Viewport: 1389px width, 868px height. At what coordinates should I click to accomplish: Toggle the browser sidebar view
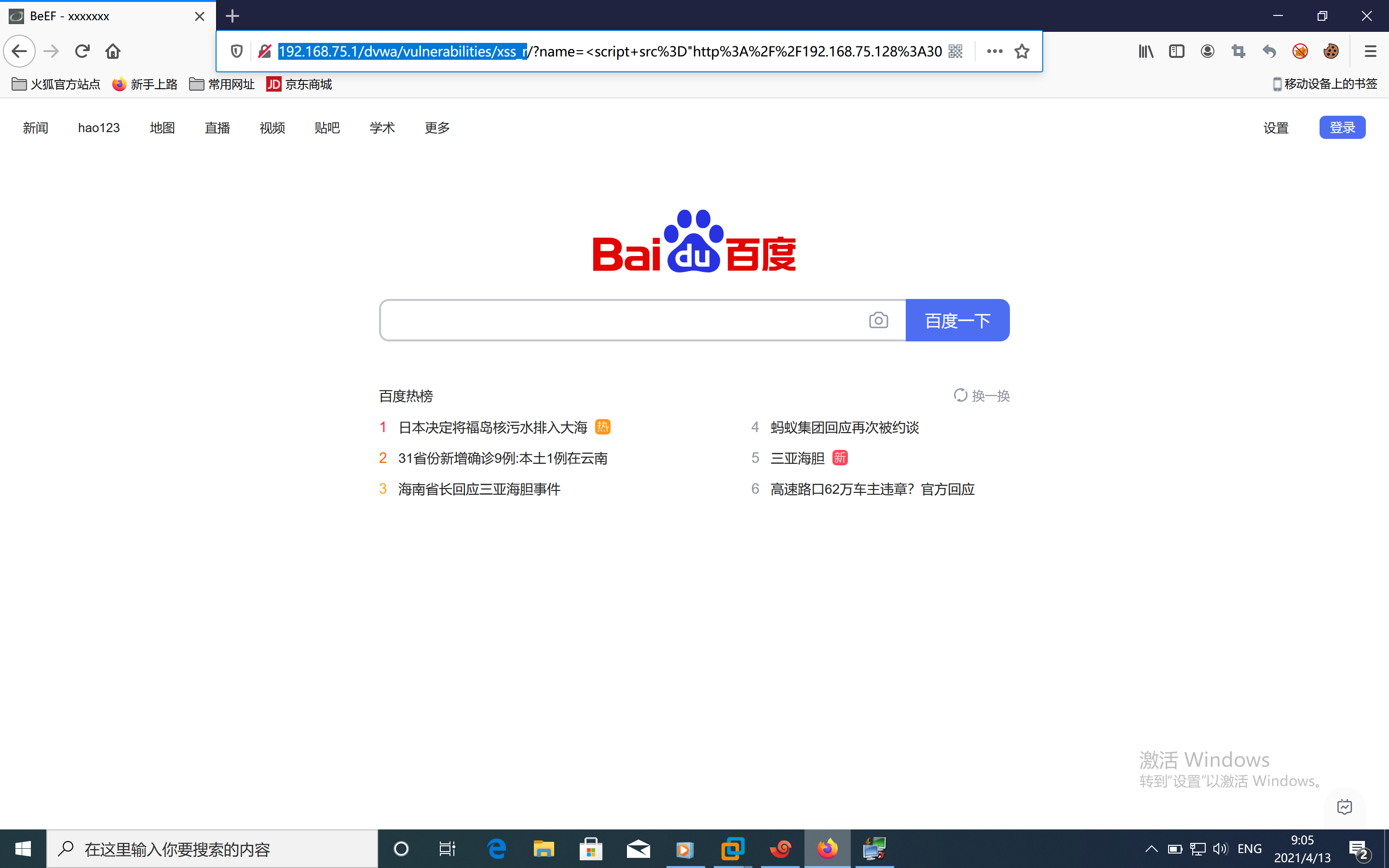tap(1177, 51)
